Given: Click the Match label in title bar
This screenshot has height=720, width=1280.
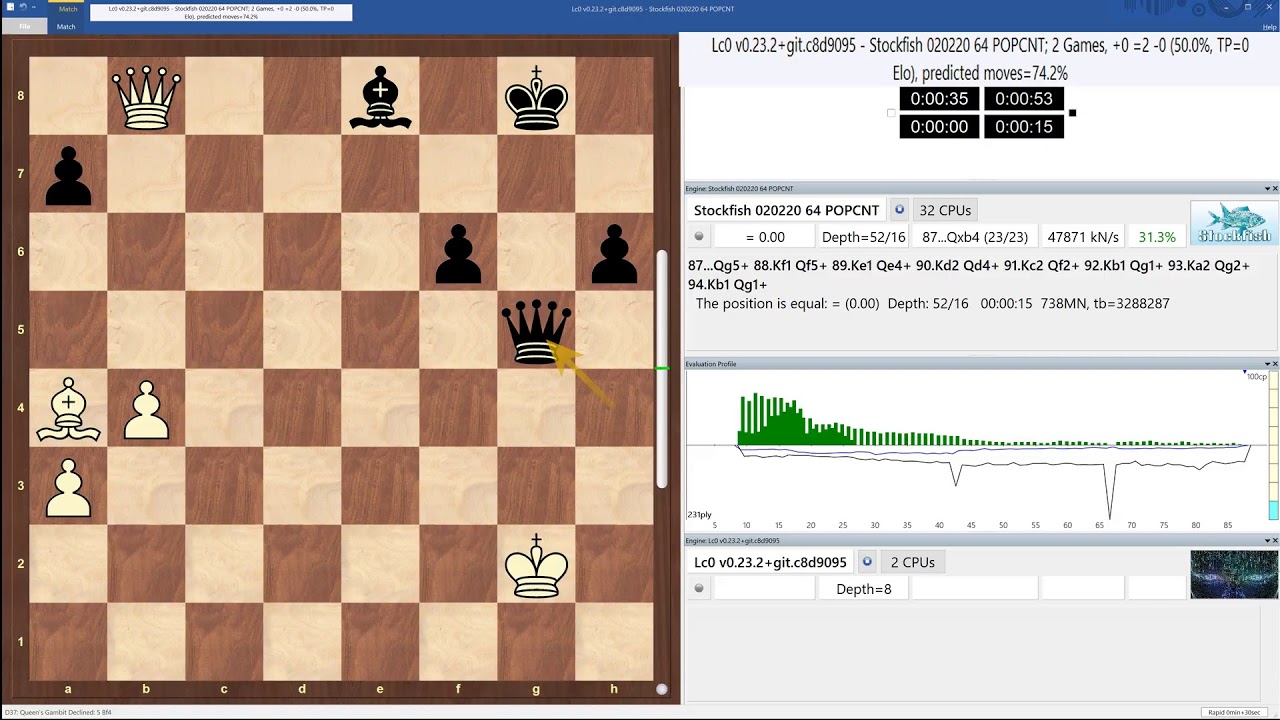Looking at the screenshot, I should pos(68,8).
